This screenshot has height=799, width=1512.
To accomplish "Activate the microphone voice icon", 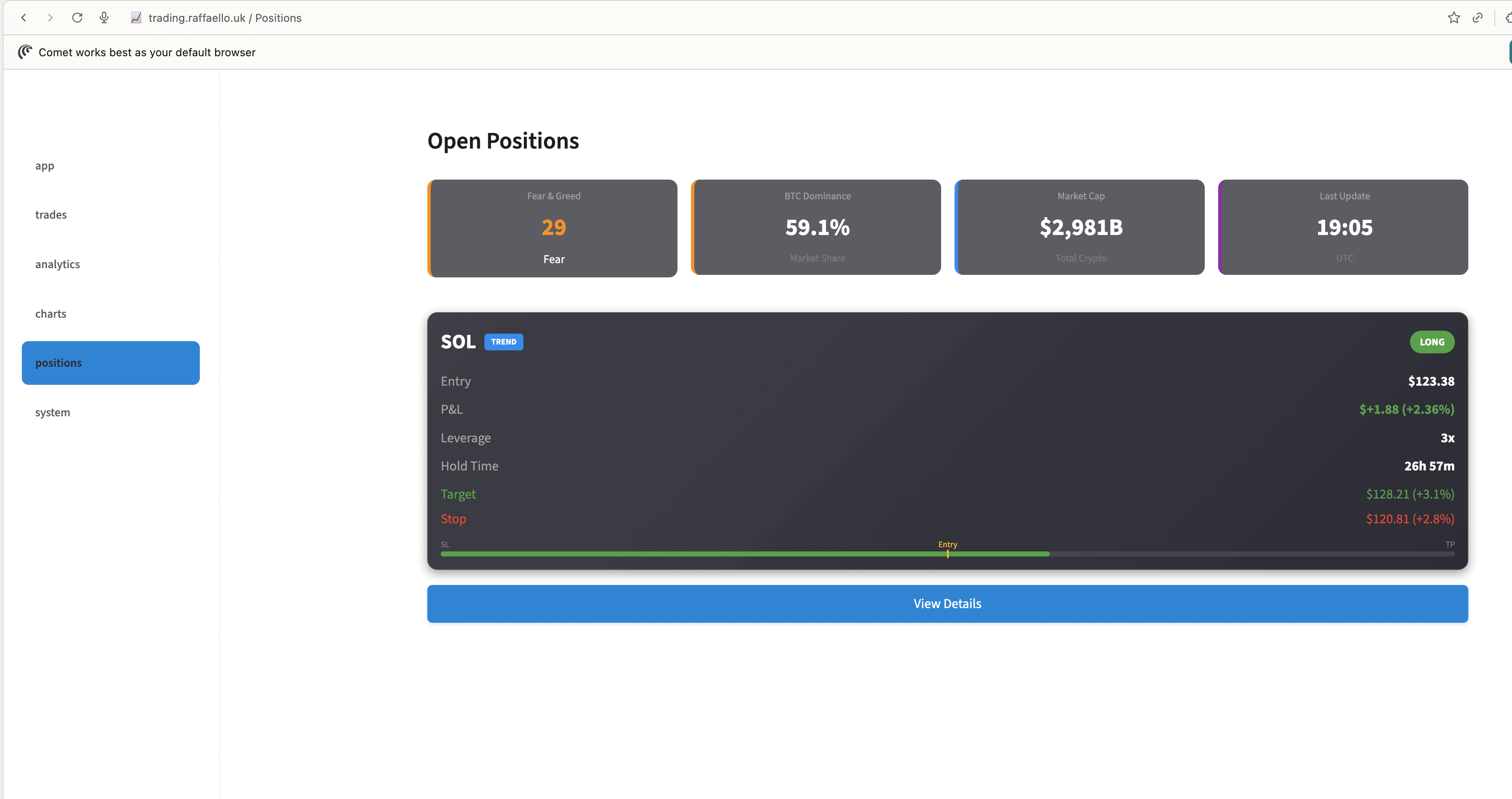I will click(104, 18).
